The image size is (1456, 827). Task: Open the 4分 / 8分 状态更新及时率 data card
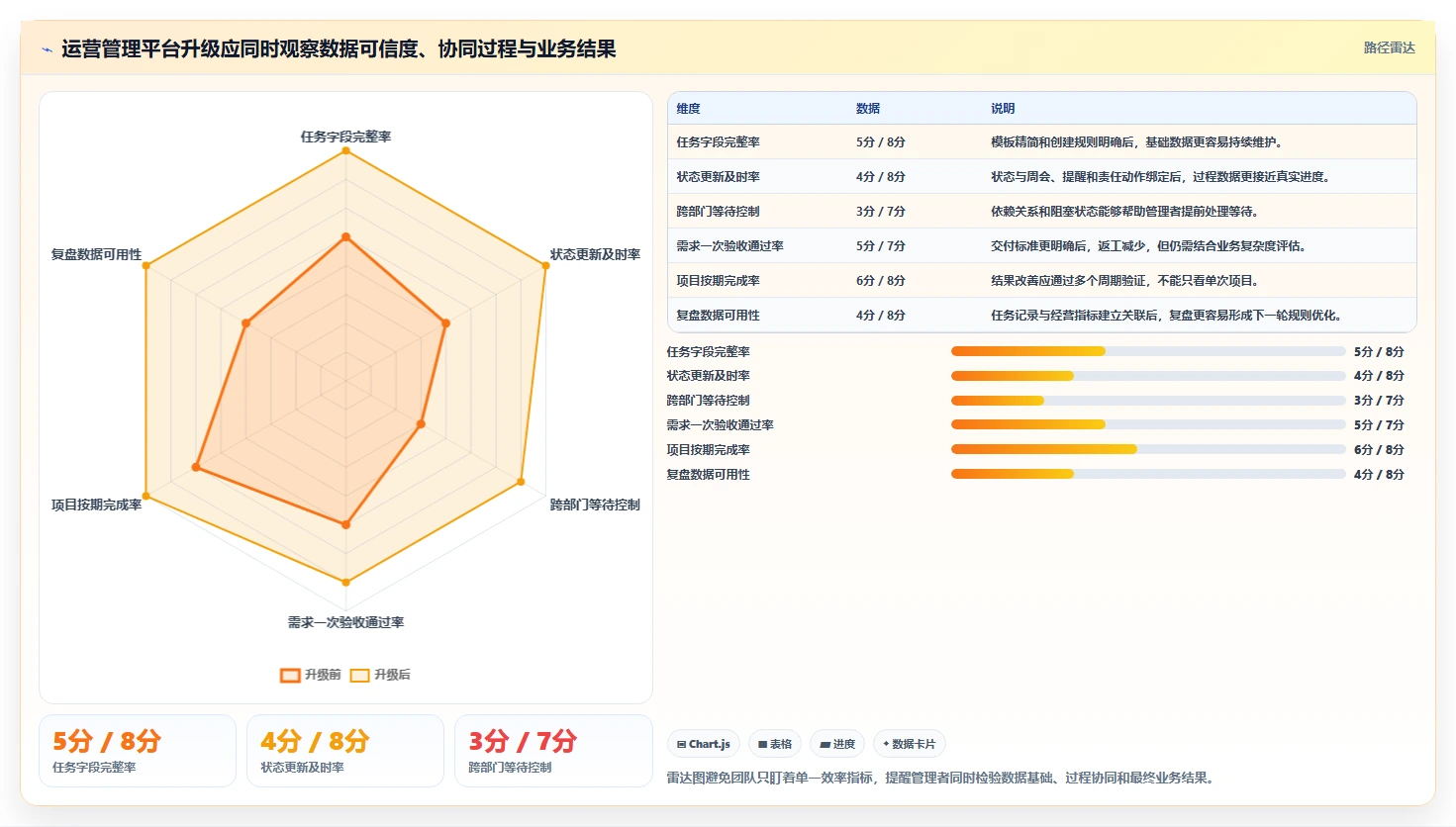[x=345, y=751]
